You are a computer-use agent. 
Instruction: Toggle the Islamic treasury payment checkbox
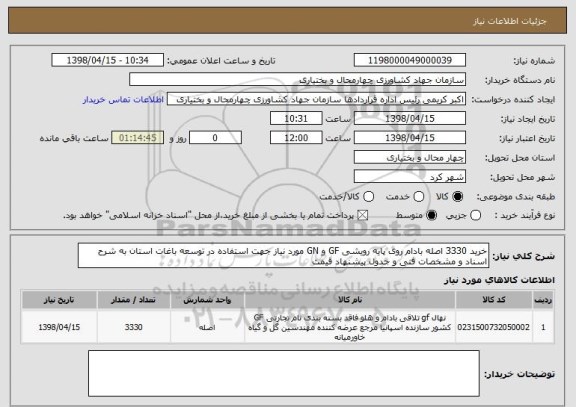click(363, 215)
